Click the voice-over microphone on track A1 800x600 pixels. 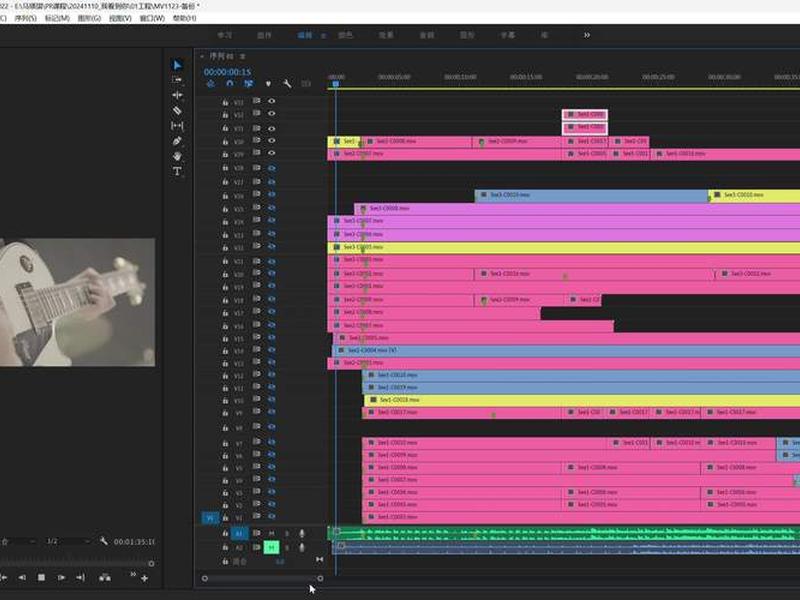[302, 533]
